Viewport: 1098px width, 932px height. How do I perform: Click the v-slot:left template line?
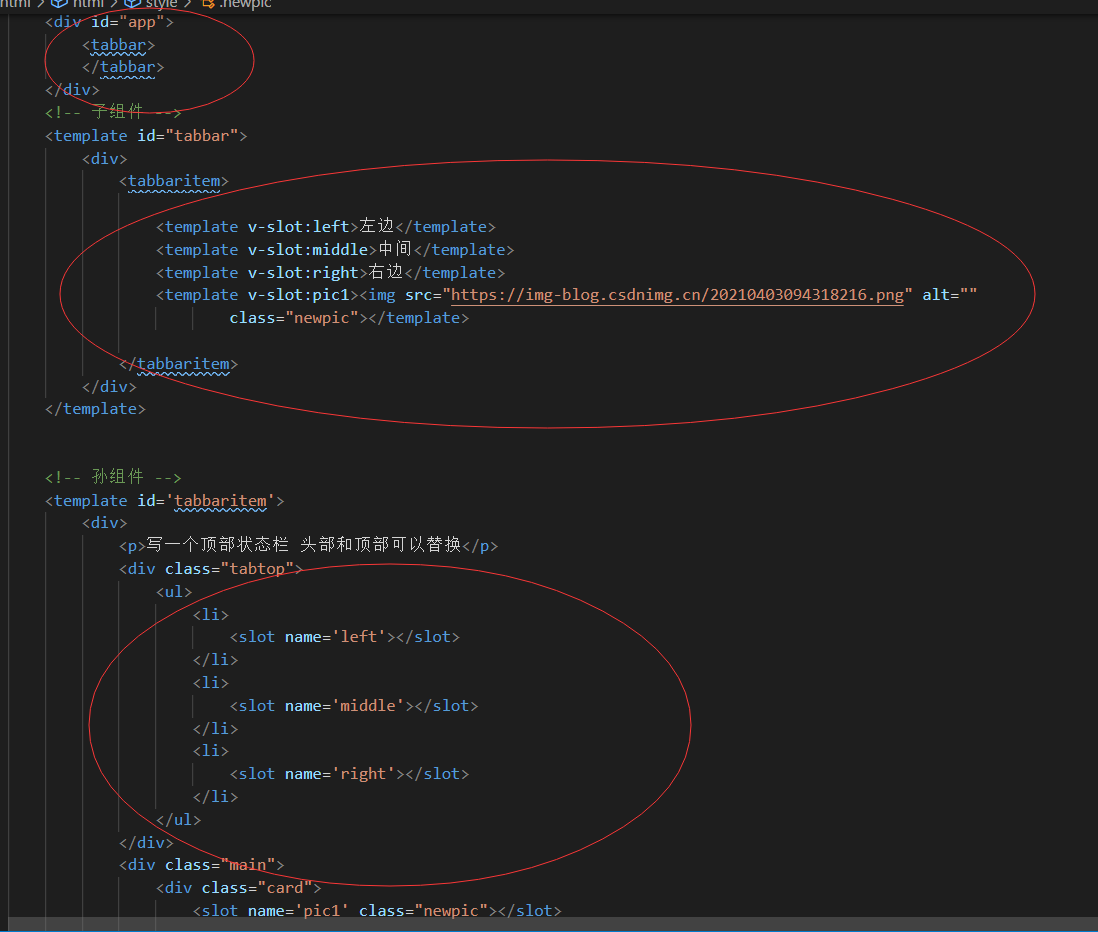tap(326, 227)
